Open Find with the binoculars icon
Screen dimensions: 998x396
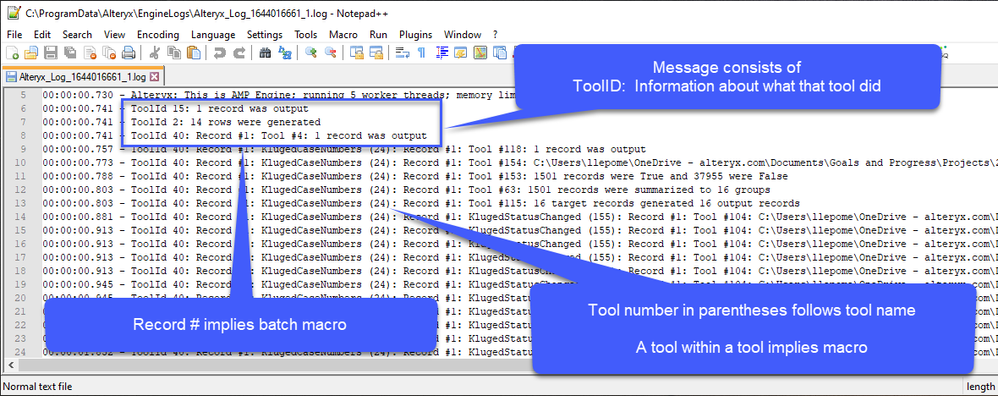click(x=266, y=53)
